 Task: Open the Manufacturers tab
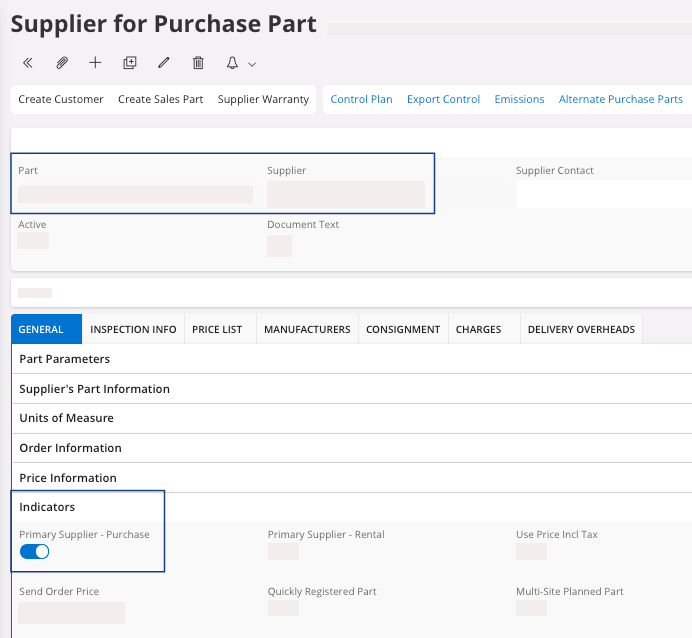tap(307, 329)
